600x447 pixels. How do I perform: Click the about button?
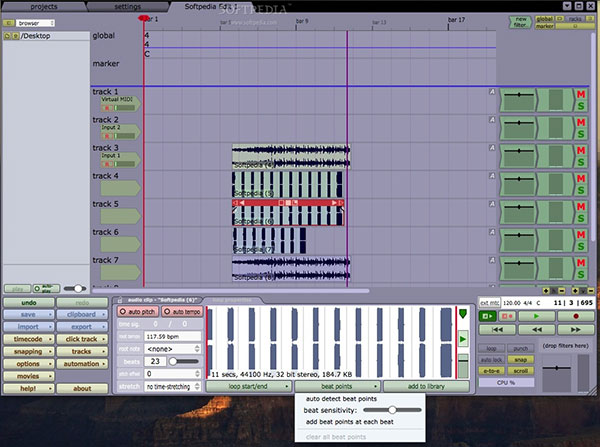click(x=82, y=388)
